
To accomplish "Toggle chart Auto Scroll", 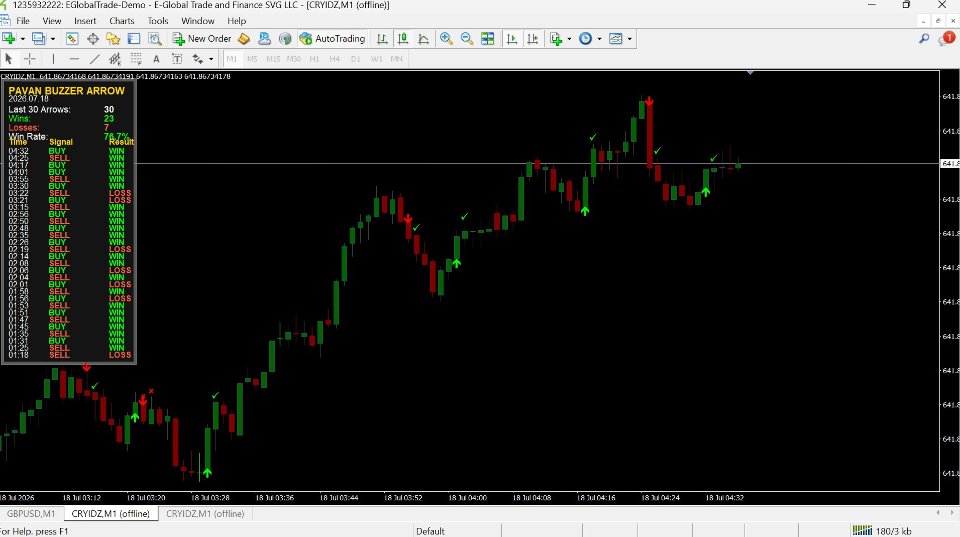I will tap(512, 39).
